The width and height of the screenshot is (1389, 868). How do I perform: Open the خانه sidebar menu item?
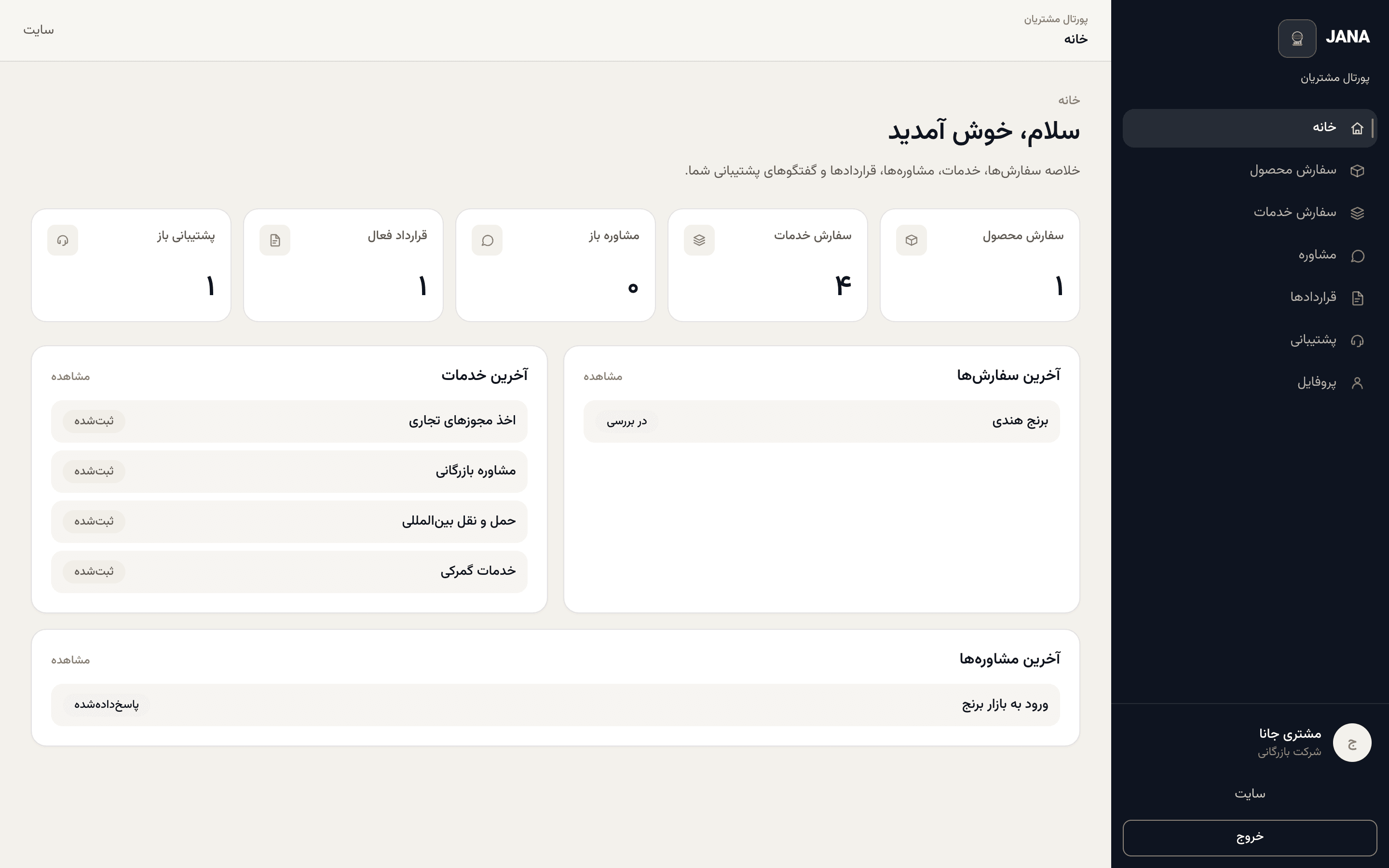click(1250, 128)
